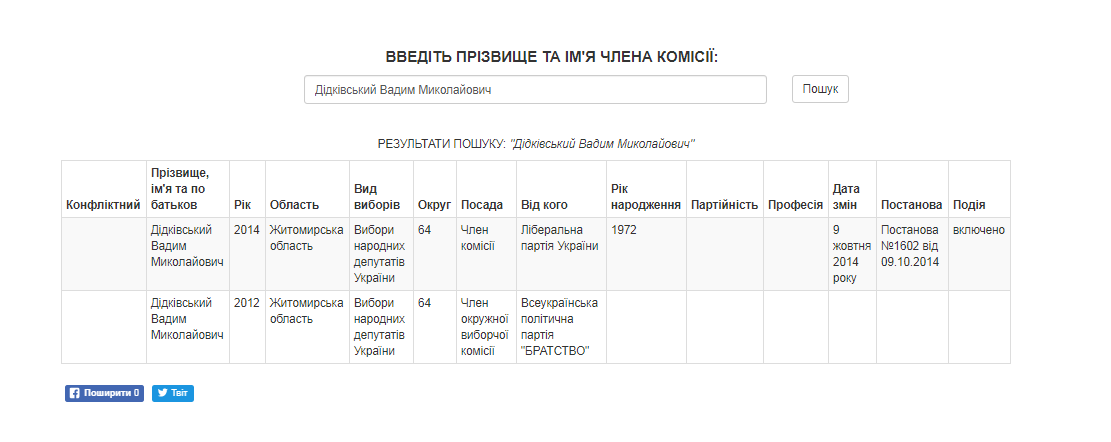Click the Twitter bird icon
The image size is (1111, 442).
[x=162, y=393]
